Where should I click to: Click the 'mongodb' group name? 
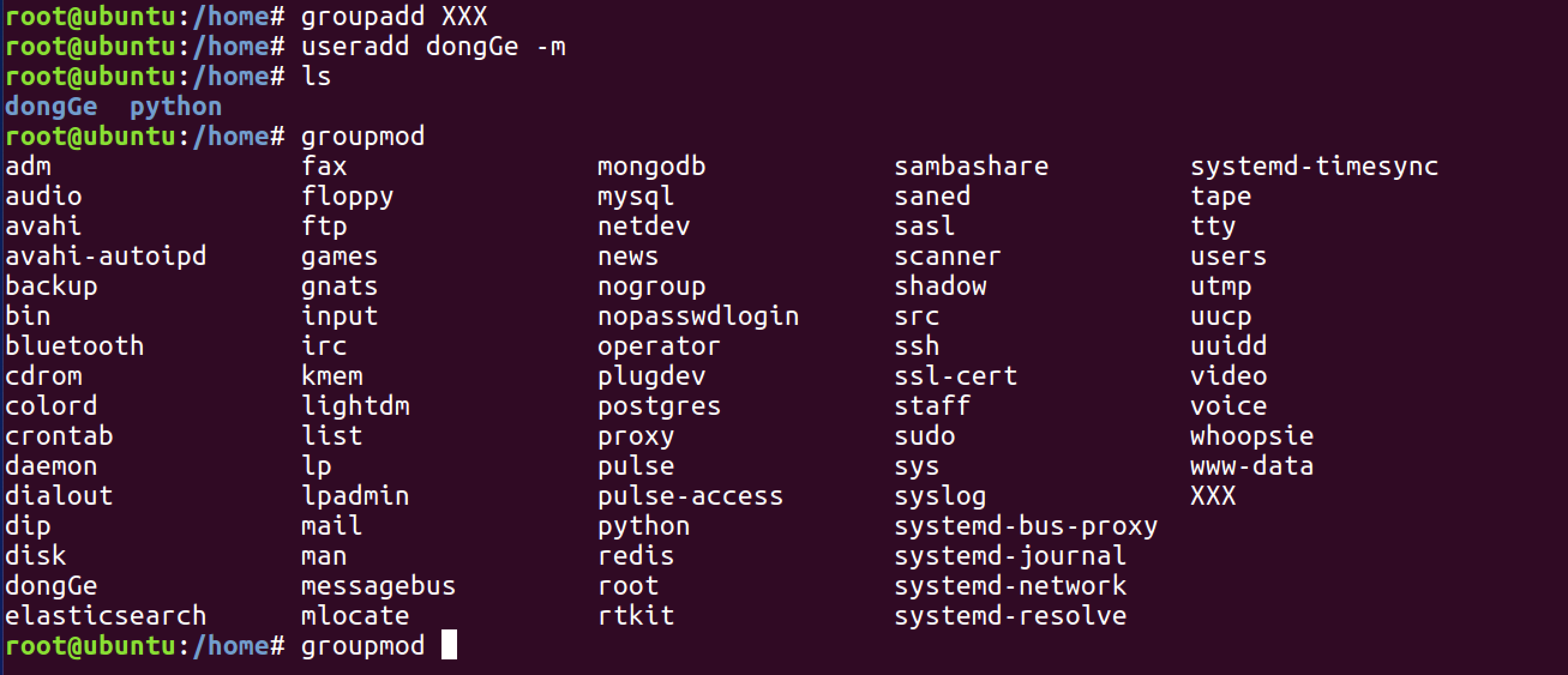(x=651, y=167)
